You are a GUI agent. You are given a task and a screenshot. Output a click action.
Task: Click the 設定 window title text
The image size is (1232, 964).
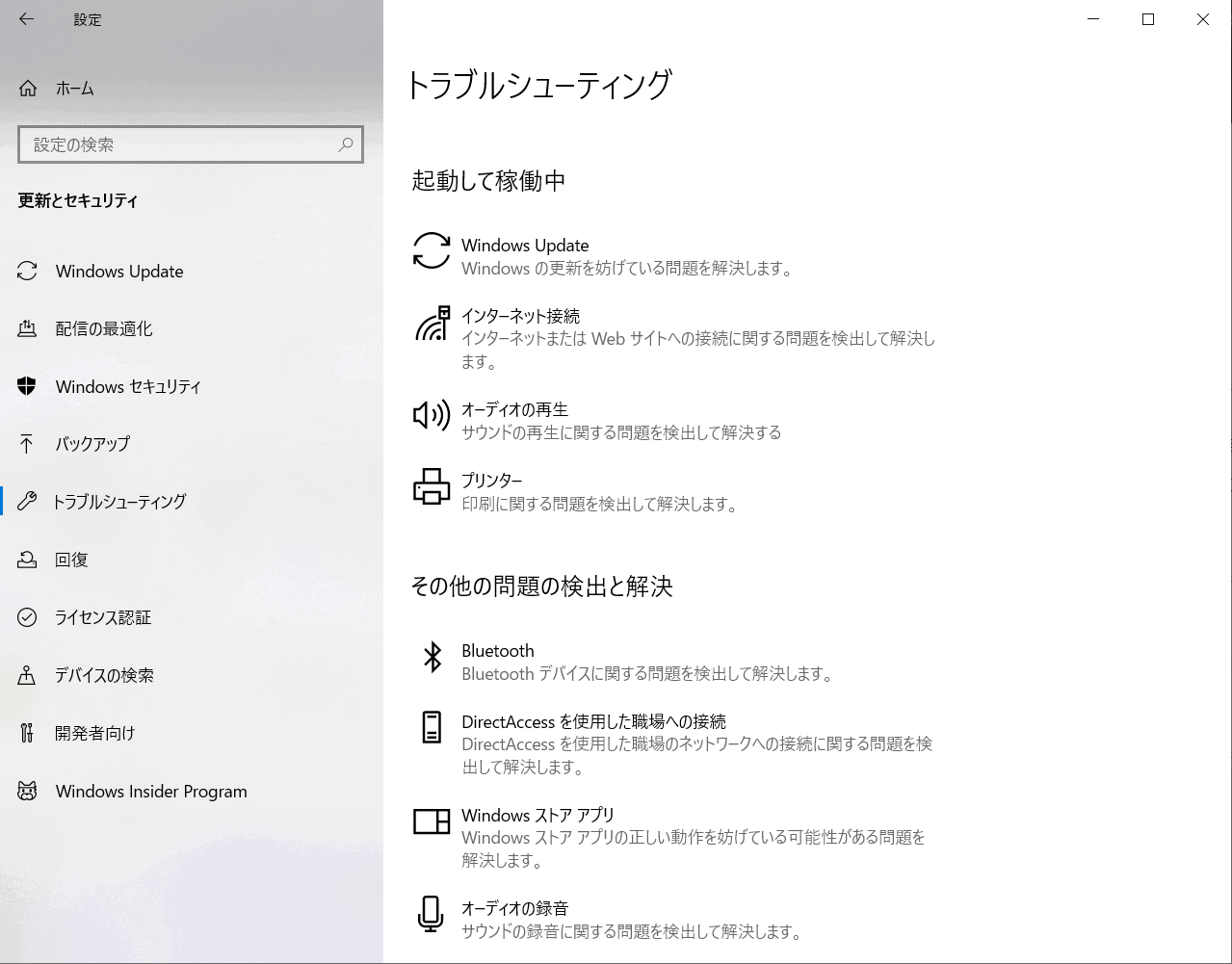tap(88, 19)
